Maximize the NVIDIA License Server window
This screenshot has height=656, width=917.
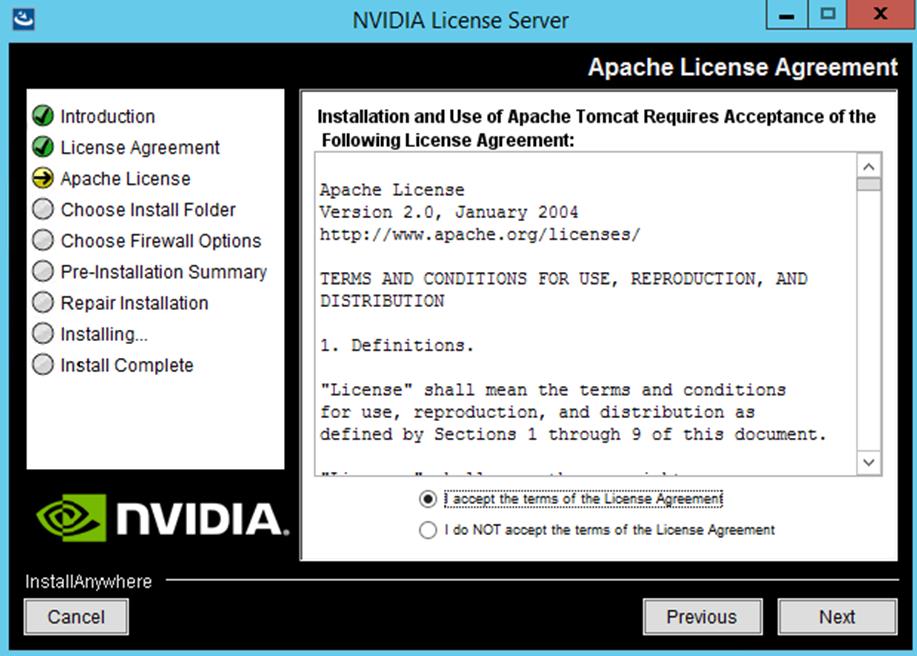[x=828, y=15]
